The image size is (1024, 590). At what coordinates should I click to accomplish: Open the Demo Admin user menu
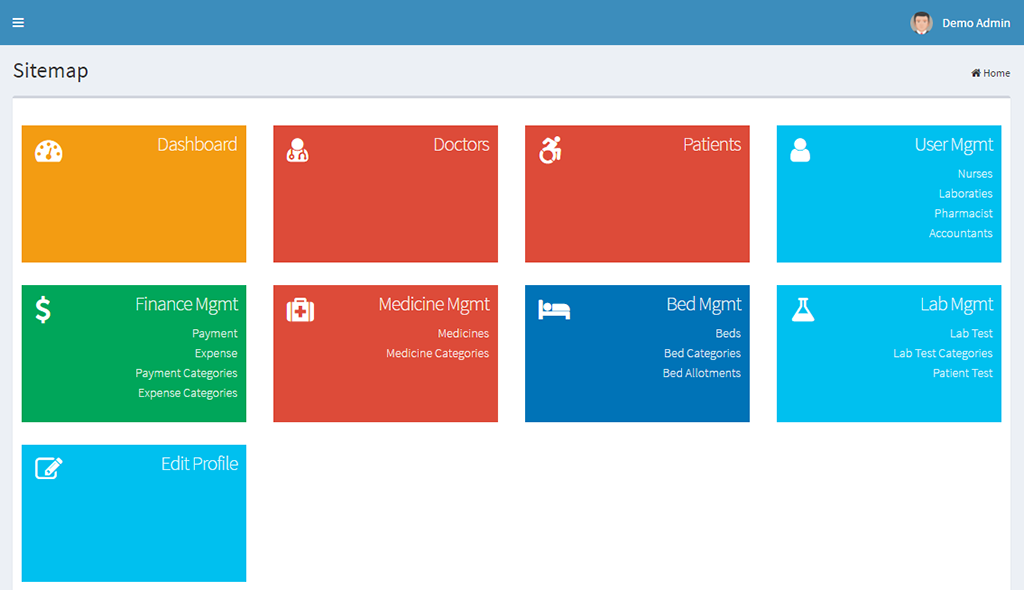coord(975,23)
